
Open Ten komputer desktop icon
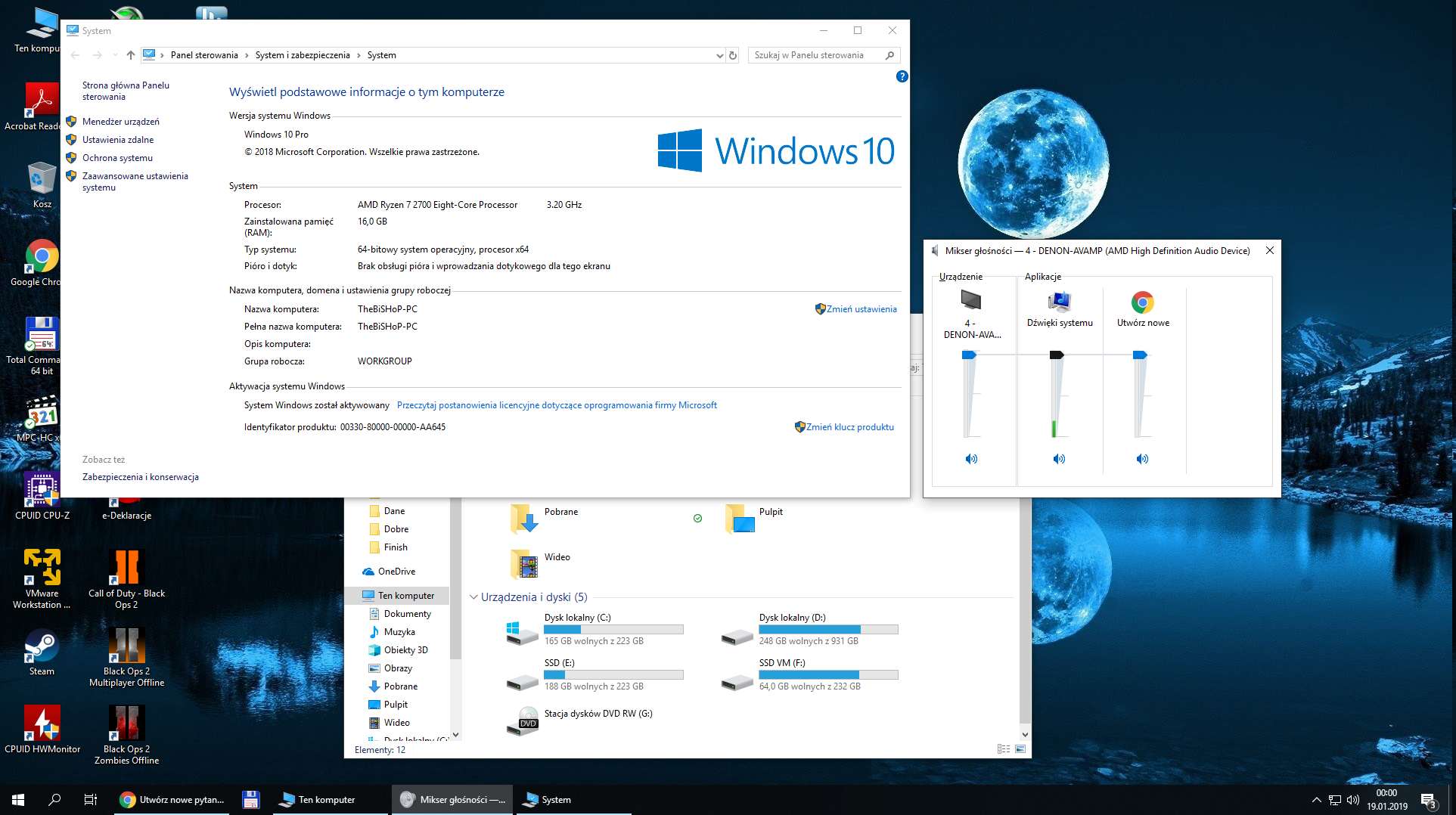36,30
